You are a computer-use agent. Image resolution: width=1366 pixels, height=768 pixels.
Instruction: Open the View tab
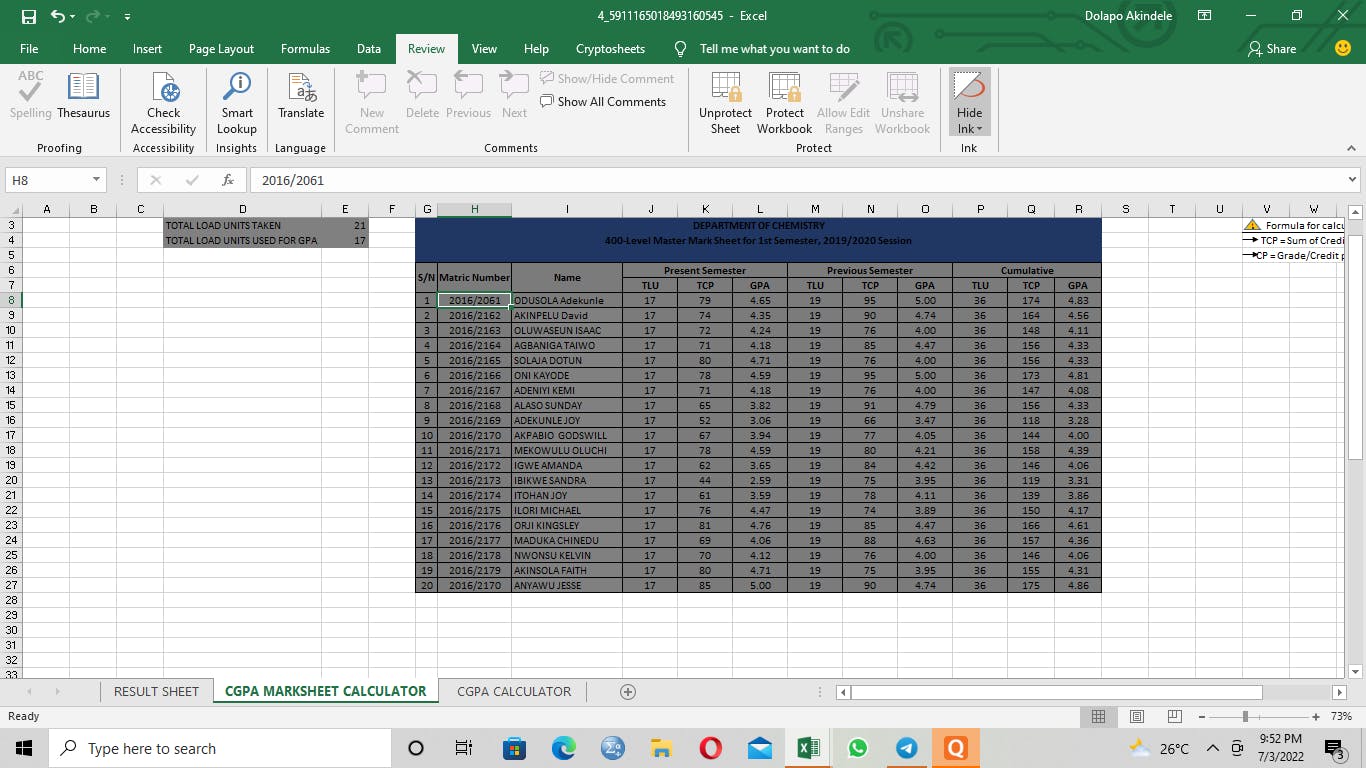484,48
